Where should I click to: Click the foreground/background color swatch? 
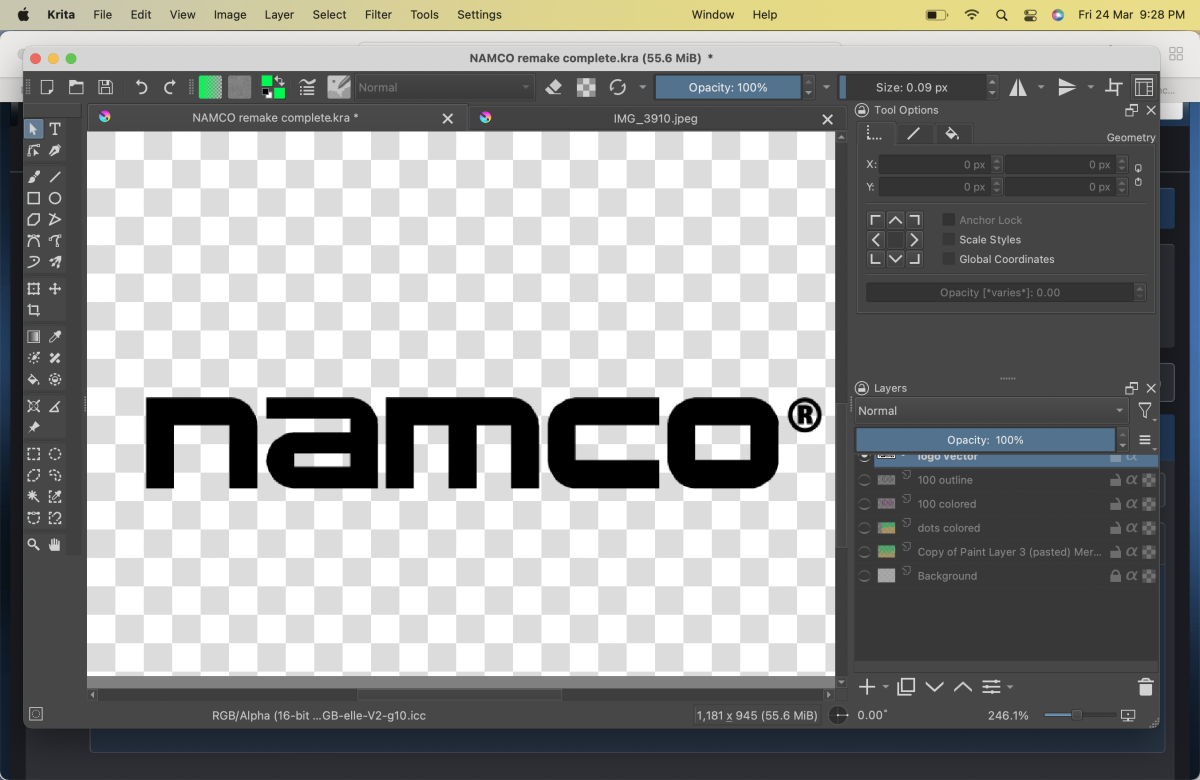[272, 87]
